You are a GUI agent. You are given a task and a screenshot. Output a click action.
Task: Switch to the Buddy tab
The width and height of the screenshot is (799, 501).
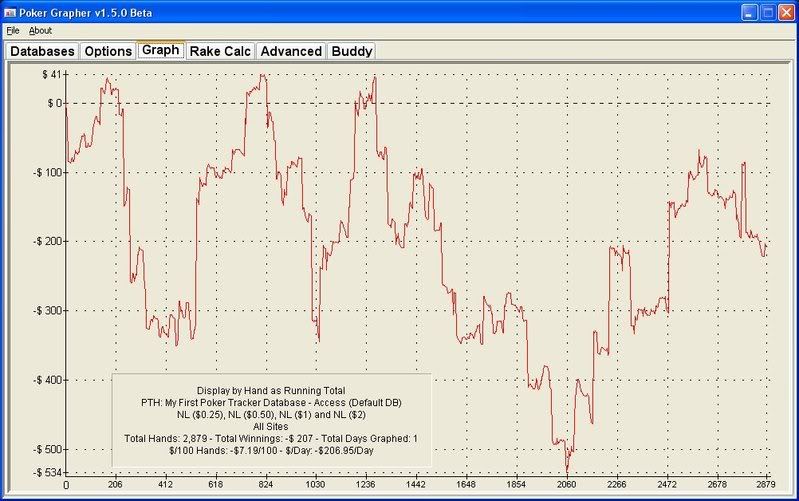(x=351, y=50)
